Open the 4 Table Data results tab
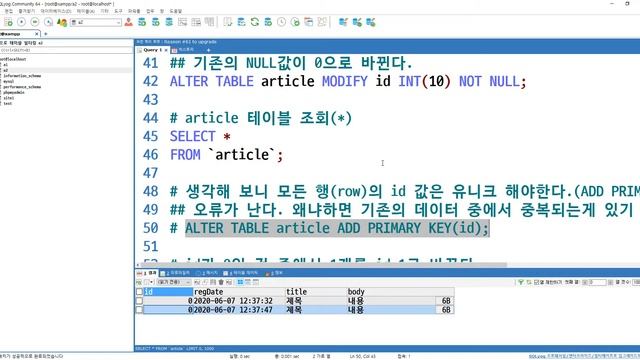The height and width of the screenshot is (360, 640). [241, 273]
